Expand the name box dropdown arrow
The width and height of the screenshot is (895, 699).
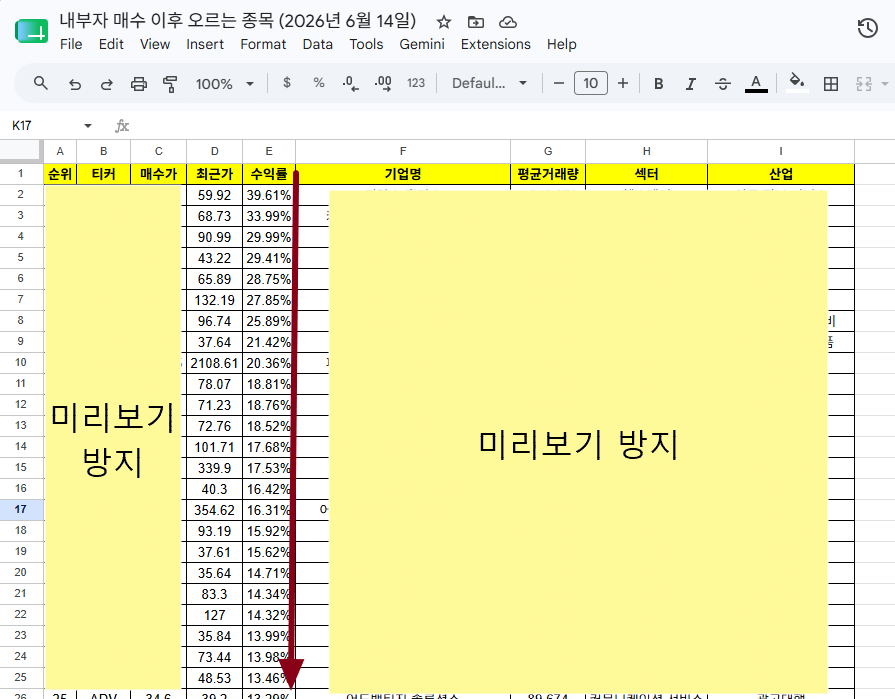coord(88,126)
